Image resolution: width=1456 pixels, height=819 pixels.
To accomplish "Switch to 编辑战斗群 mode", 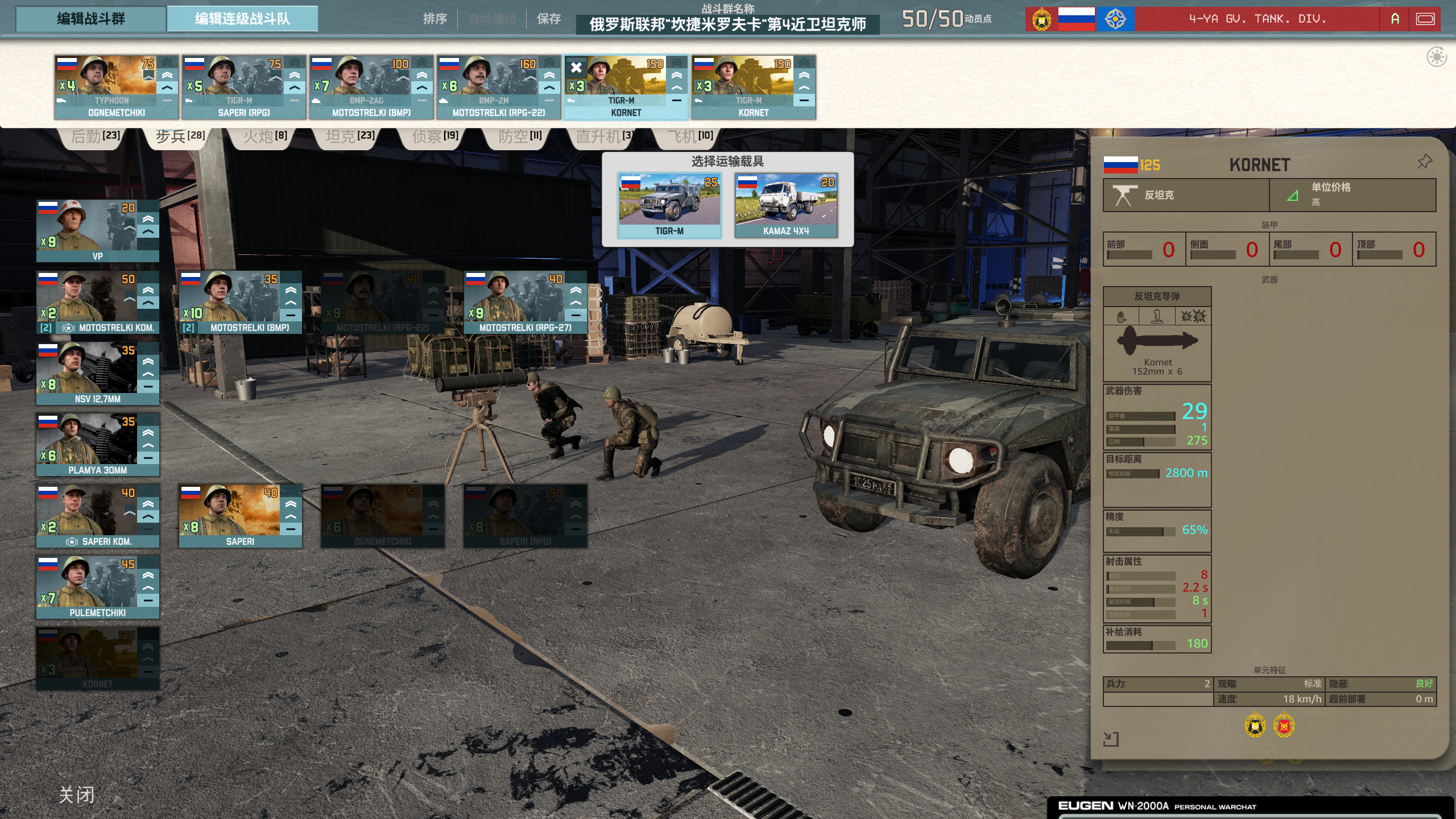I will pyautogui.click(x=91, y=19).
